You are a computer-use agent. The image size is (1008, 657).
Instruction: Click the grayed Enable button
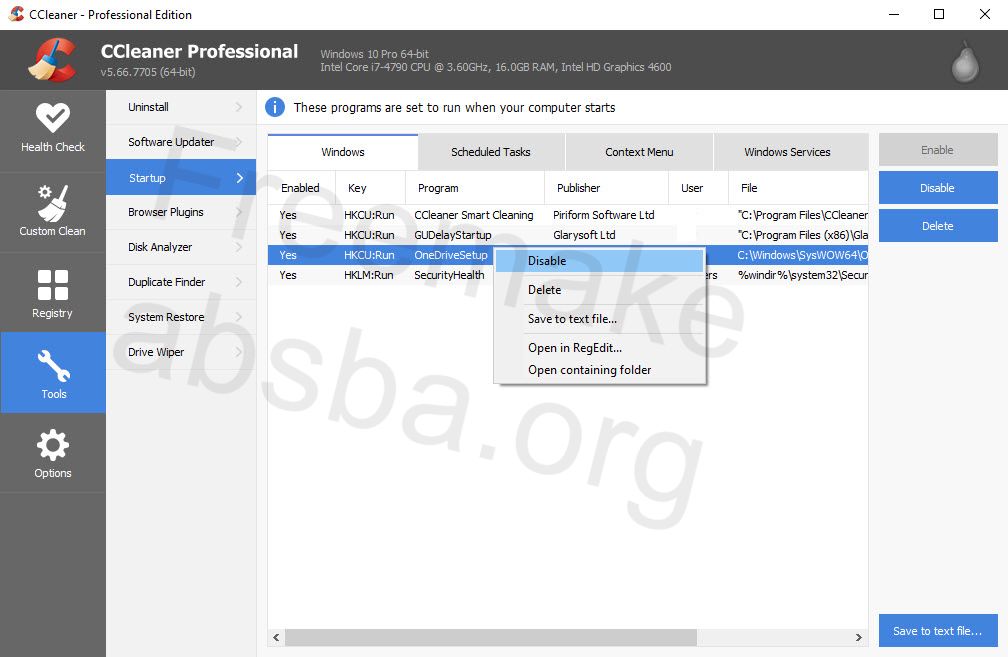(x=938, y=150)
